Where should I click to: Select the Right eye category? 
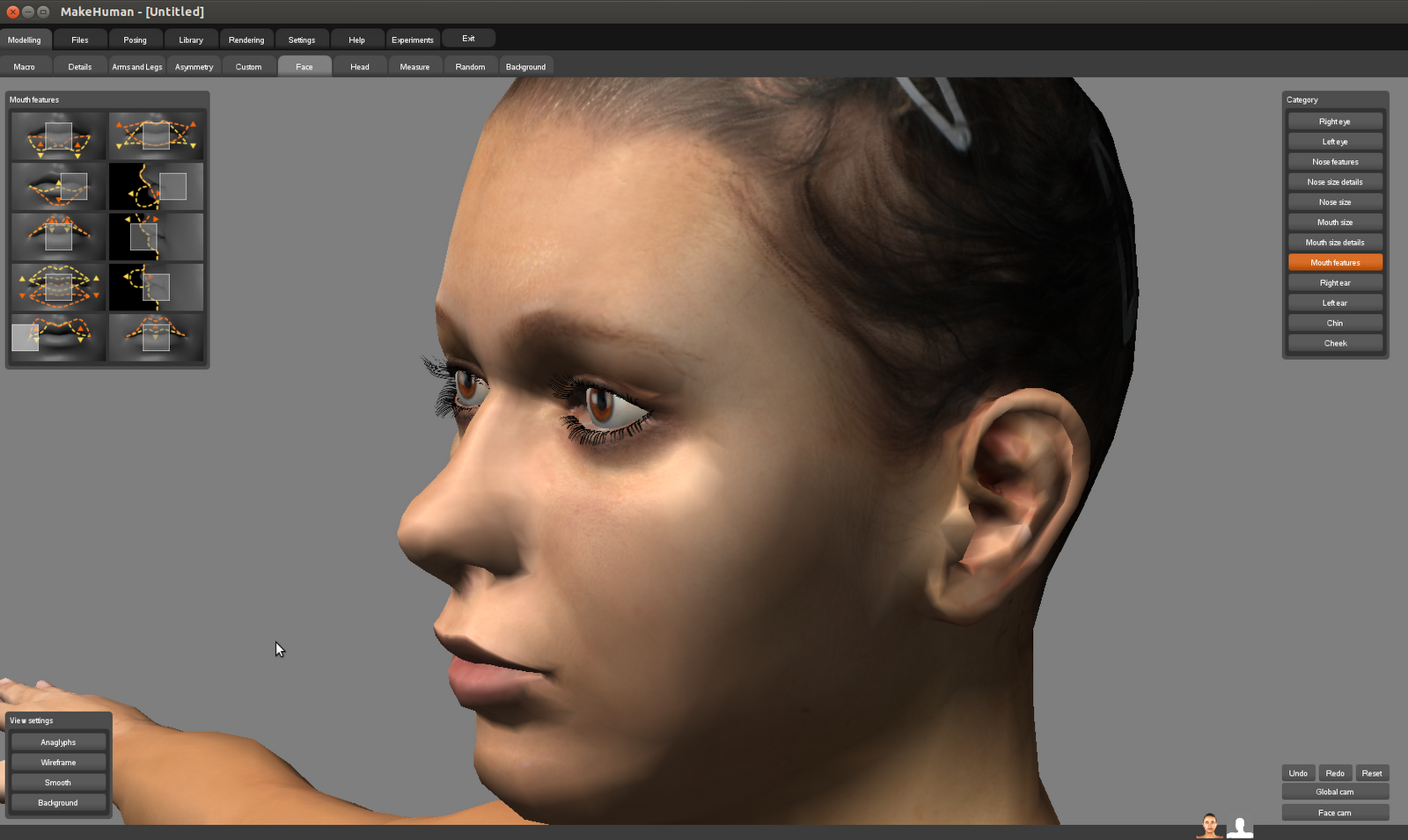pyautogui.click(x=1335, y=121)
